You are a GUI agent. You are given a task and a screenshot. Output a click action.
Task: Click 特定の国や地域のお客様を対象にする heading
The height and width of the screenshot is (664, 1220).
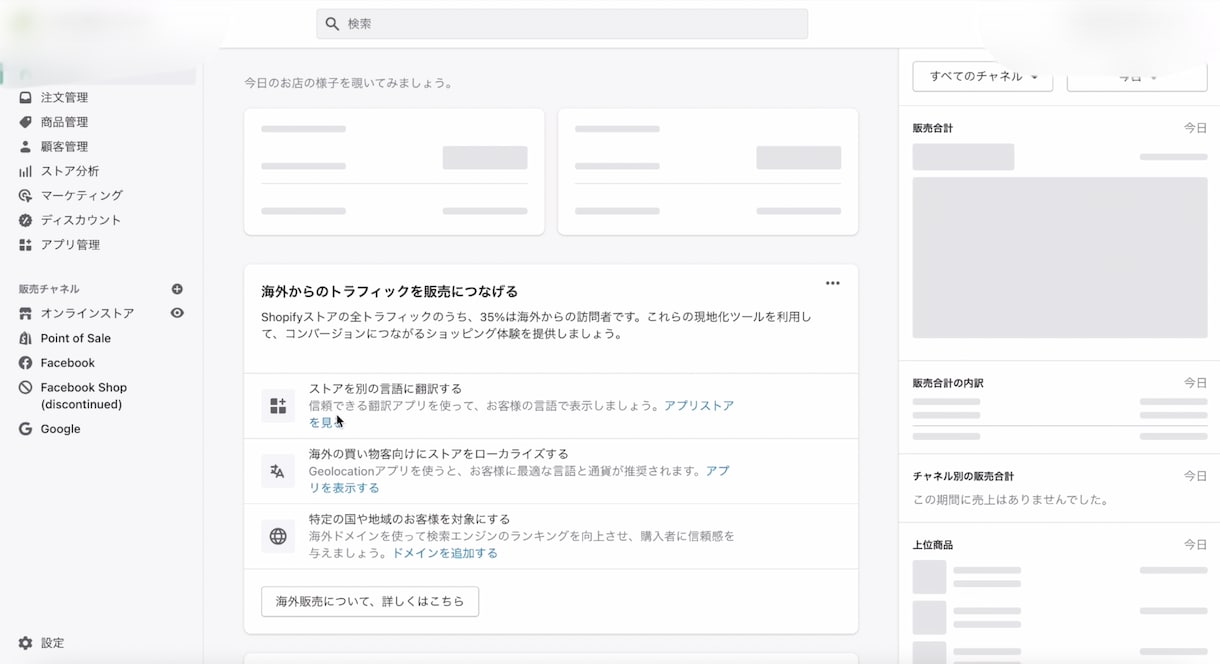pos(410,519)
